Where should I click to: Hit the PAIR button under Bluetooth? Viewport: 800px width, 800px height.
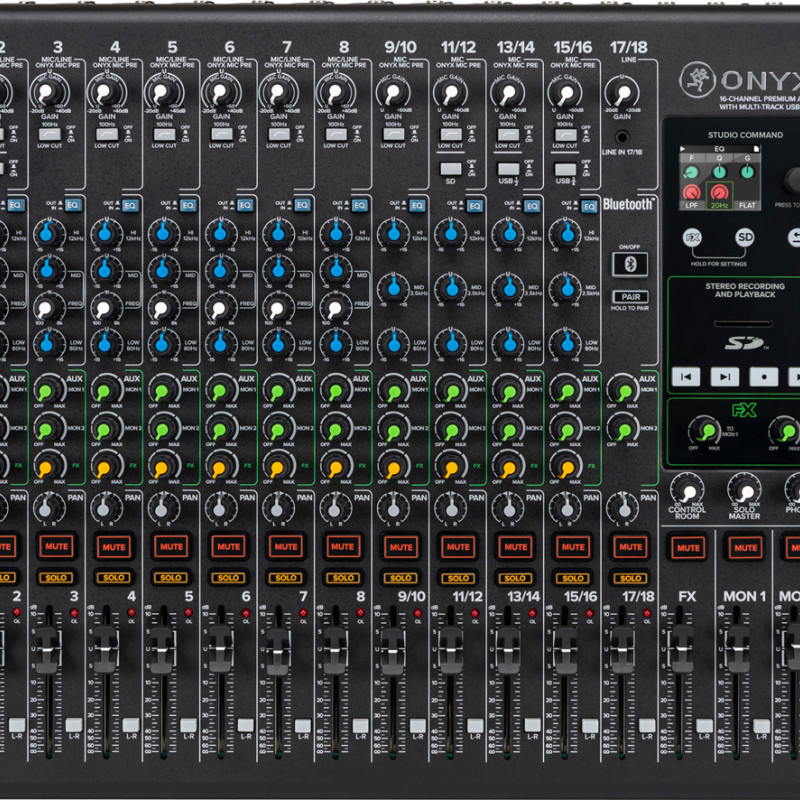(x=631, y=297)
